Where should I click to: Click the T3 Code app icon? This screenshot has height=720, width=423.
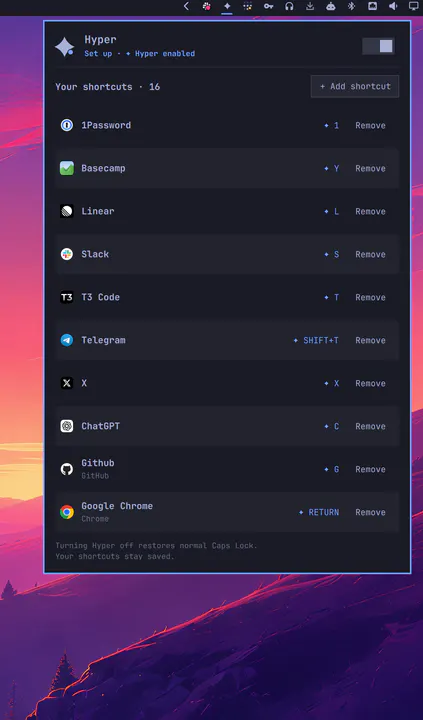[x=67, y=297]
